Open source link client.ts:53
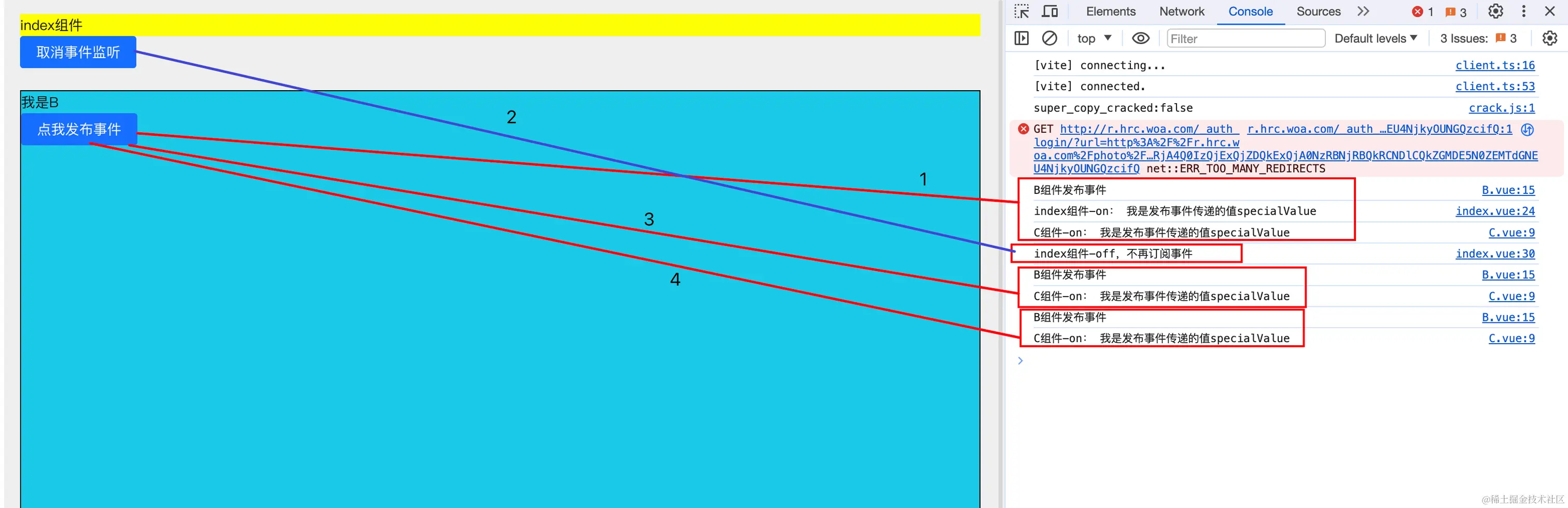1568x508 pixels. coord(1495,87)
